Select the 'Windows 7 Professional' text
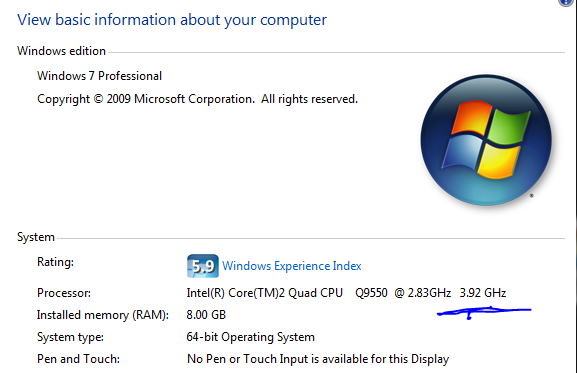 99,76
